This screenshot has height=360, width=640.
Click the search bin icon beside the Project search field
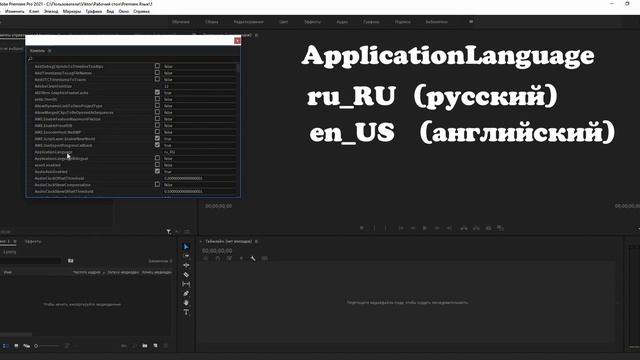pyautogui.click(x=71, y=260)
